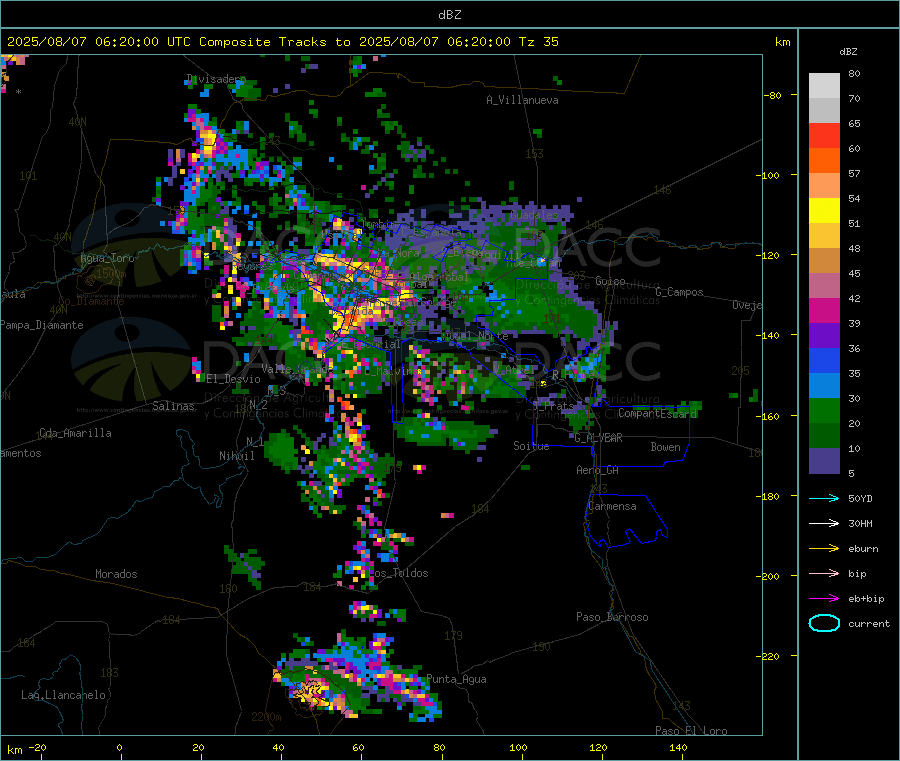This screenshot has height=761, width=900.
Task: Click the 100 km horizontal axis tick
Action: point(518,747)
